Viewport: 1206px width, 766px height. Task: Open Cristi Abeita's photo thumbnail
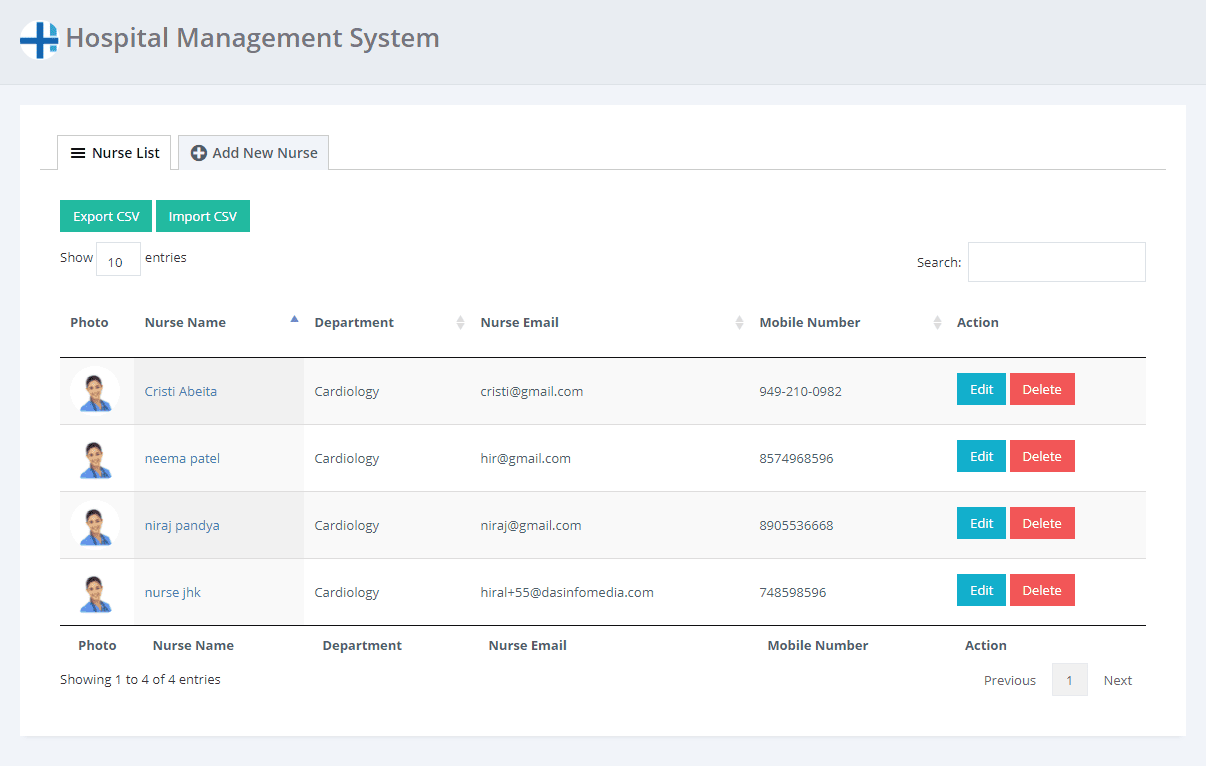pyautogui.click(x=95, y=391)
